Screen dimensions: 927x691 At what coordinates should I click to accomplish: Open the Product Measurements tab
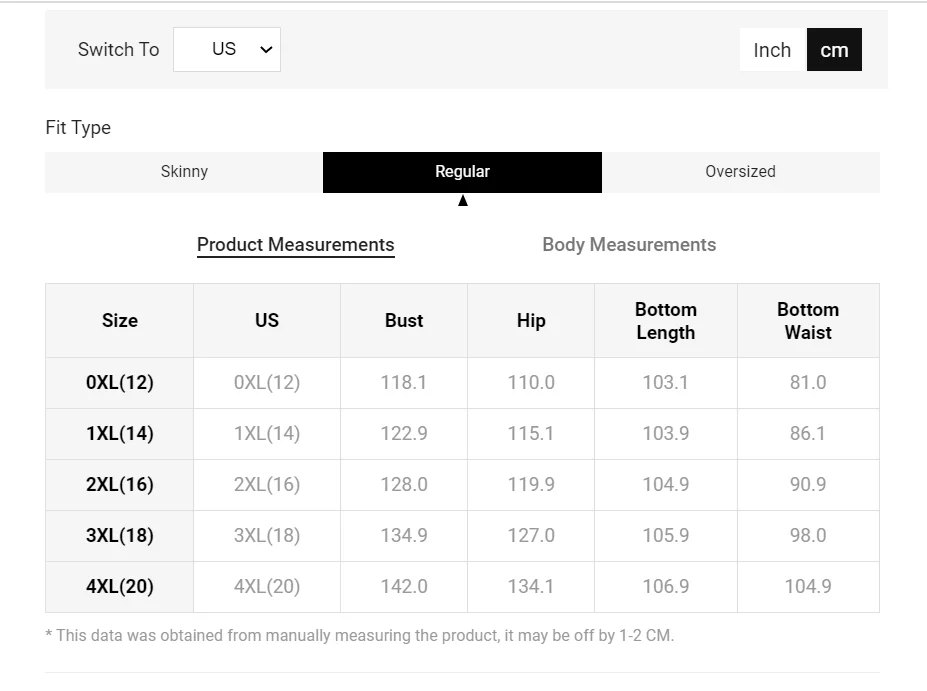point(296,245)
